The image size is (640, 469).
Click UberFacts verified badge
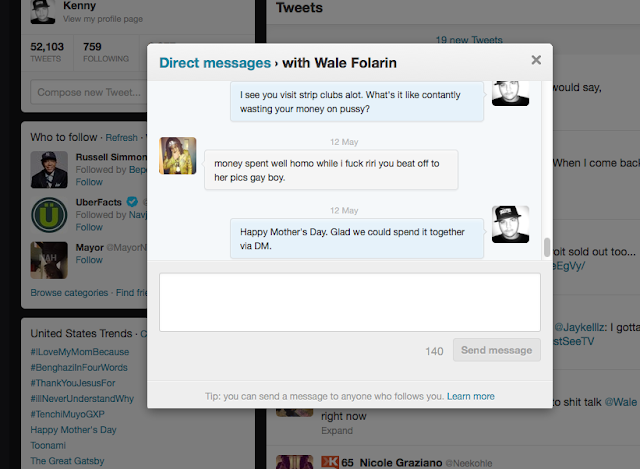point(132,202)
